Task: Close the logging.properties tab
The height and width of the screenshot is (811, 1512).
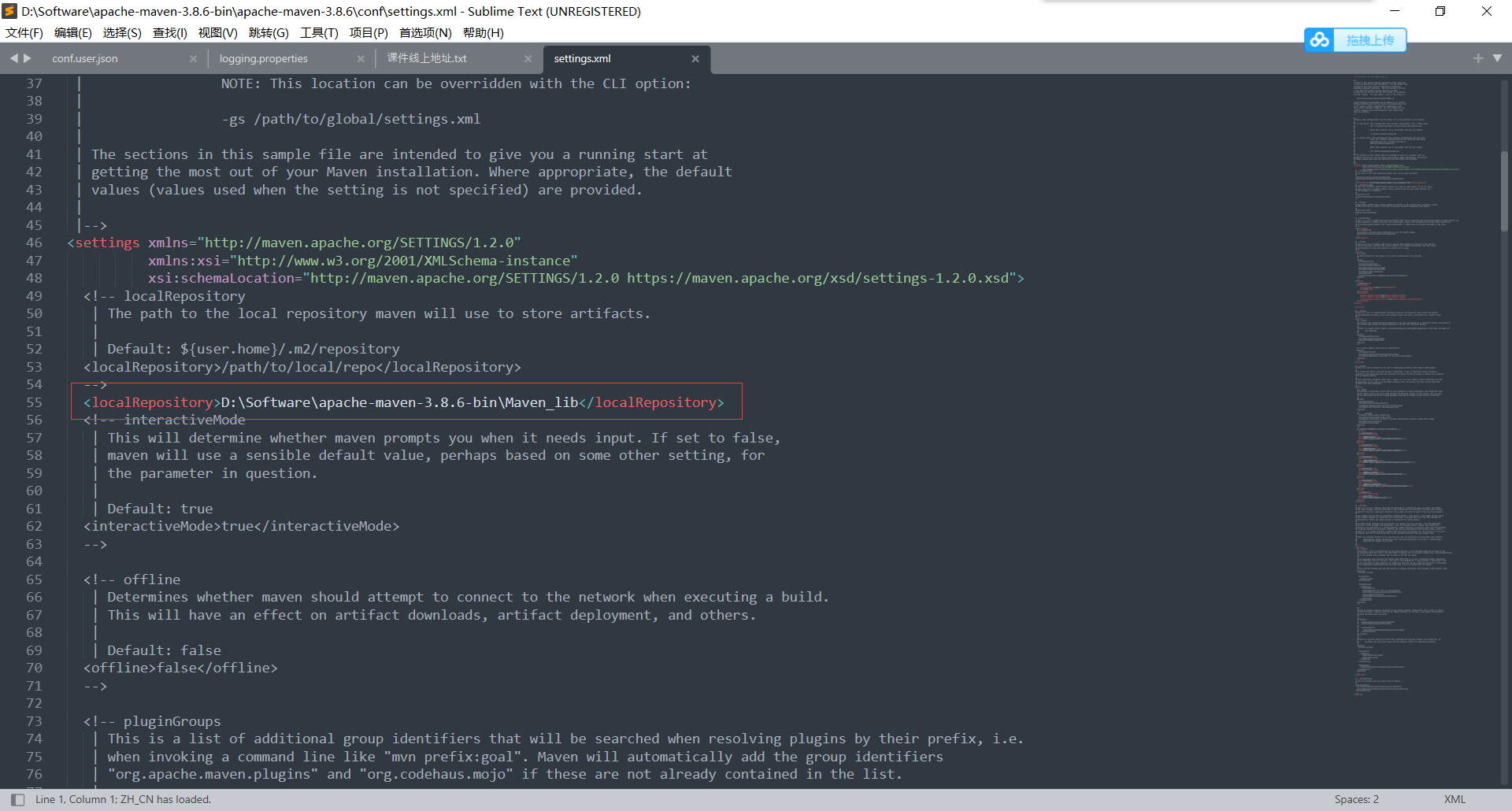Action: pyautogui.click(x=361, y=59)
